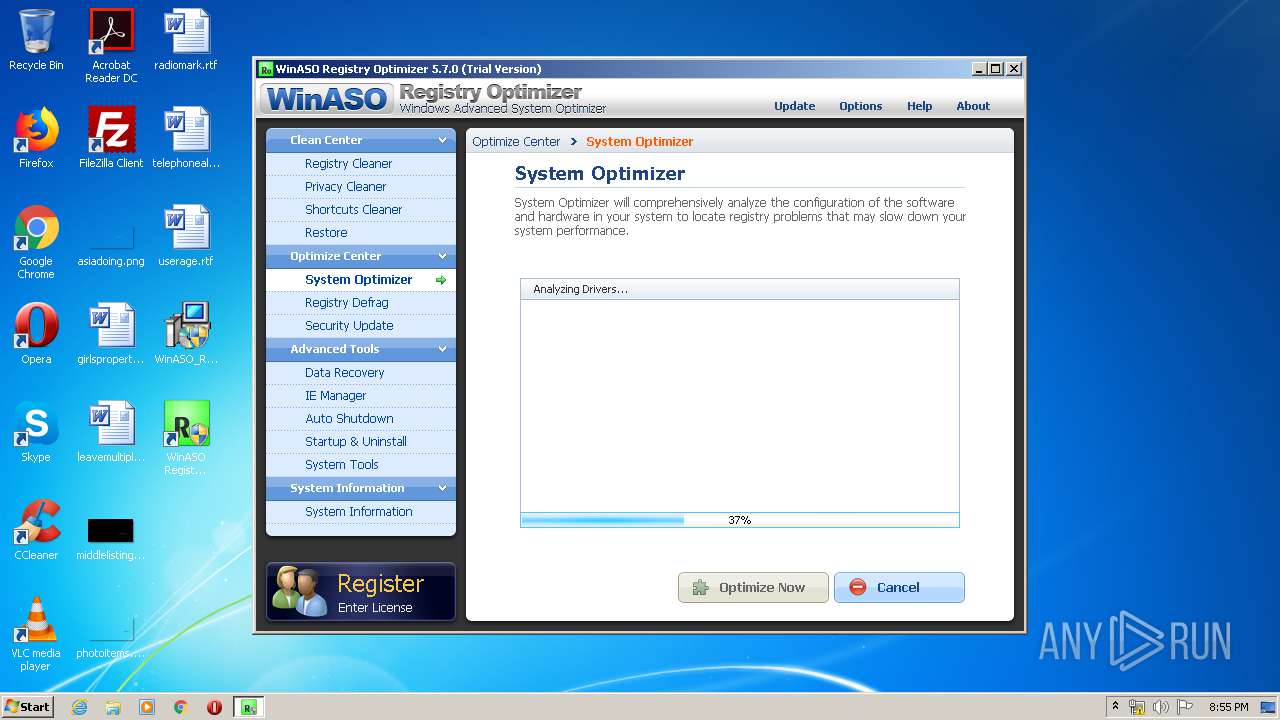Image resolution: width=1280 pixels, height=720 pixels.
Task: Open Windows Explorer folder in taskbar
Action: click(113, 707)
